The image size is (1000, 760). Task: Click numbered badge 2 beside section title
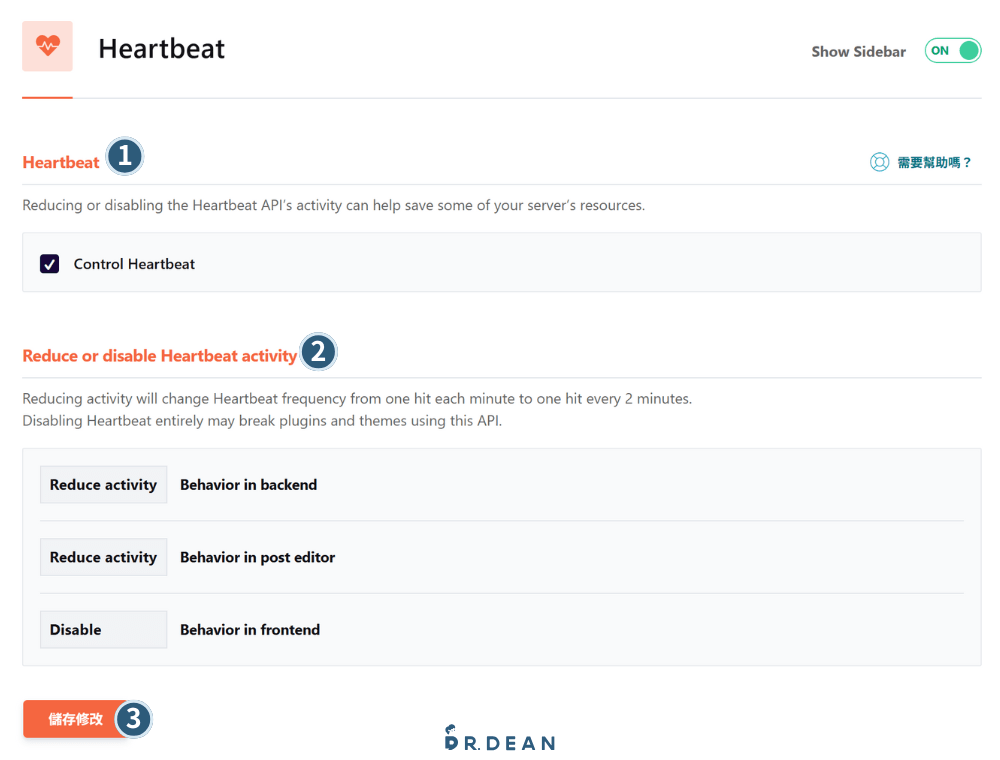[318, 351]
